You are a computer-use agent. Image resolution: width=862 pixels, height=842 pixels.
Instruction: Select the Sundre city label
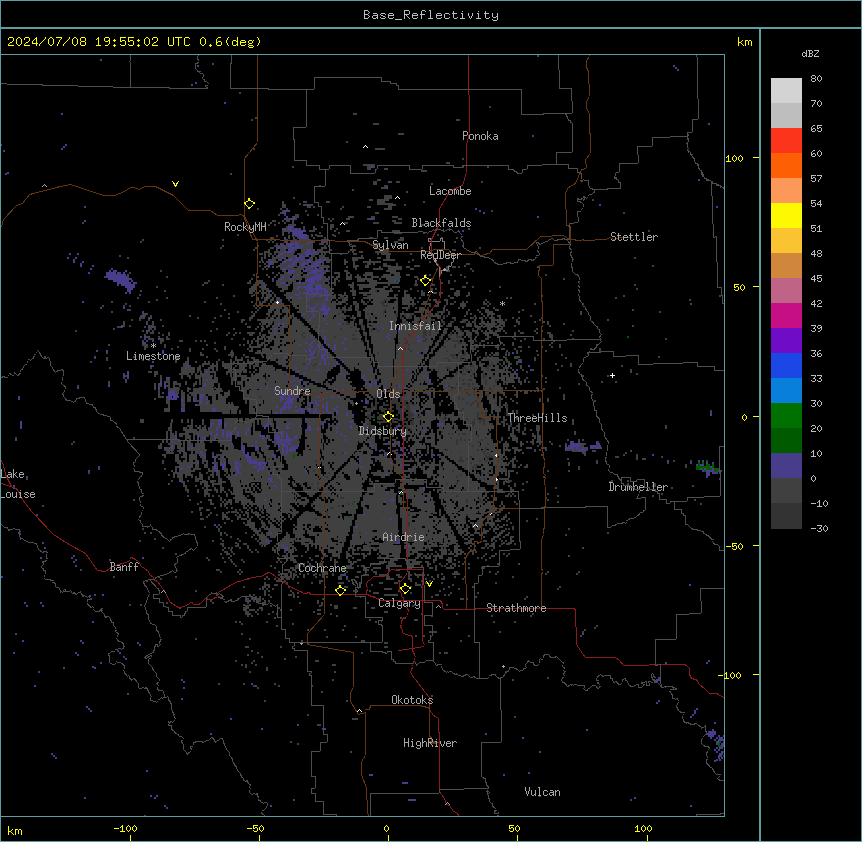[292, 391]
